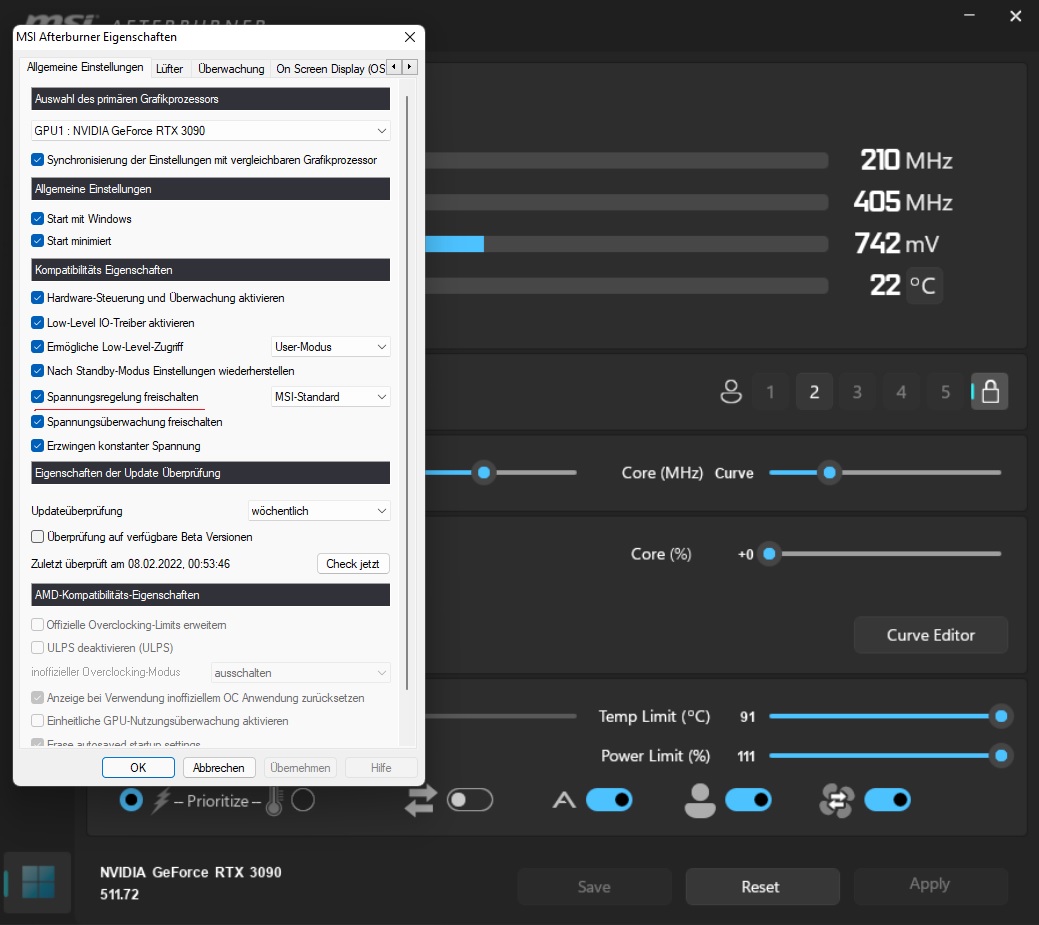Click the Windows logo startup button

38,883
